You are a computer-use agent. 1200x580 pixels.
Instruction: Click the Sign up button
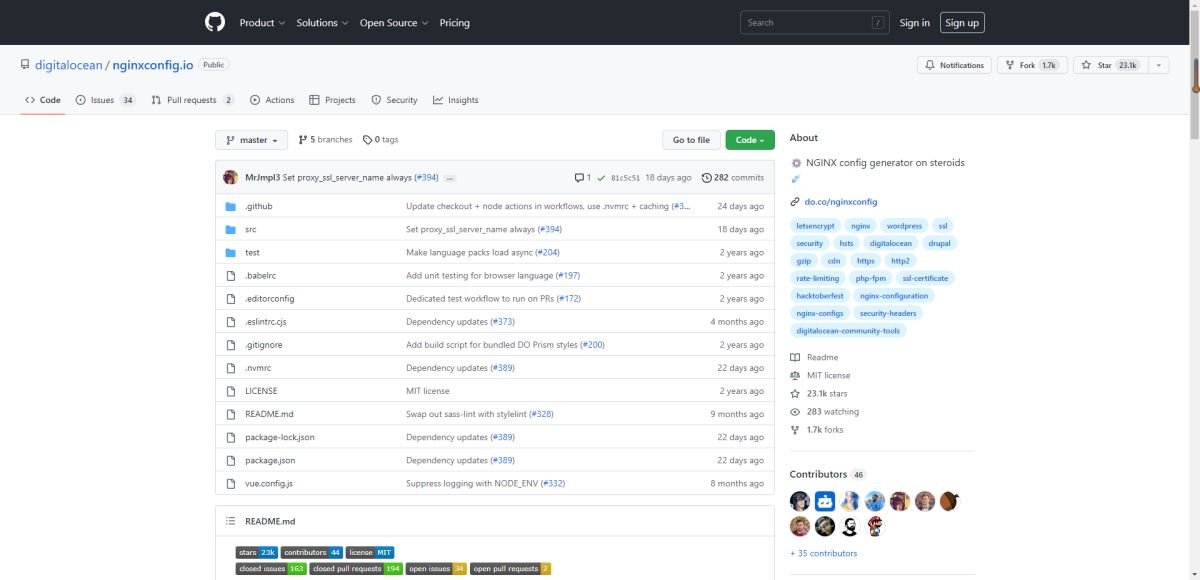(962, 23)
